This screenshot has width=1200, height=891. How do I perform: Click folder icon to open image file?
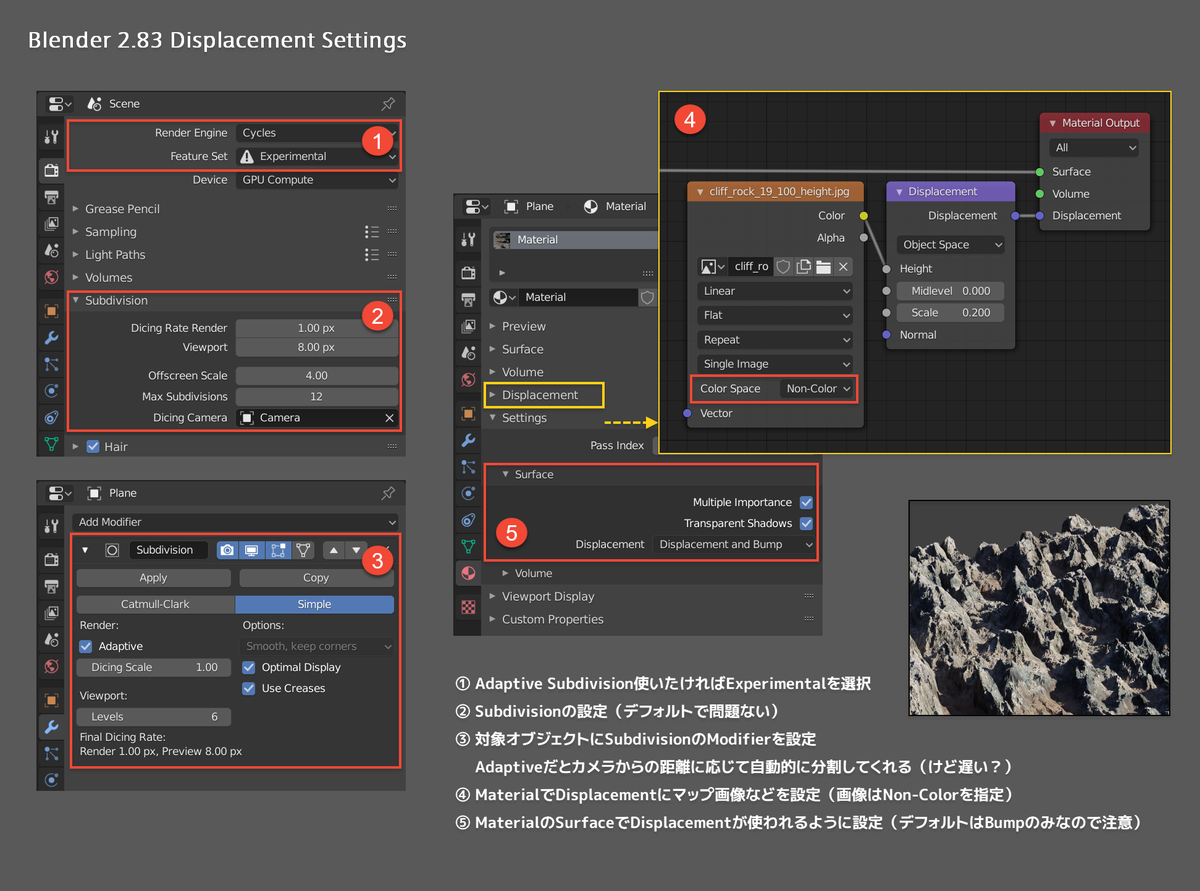823,266
